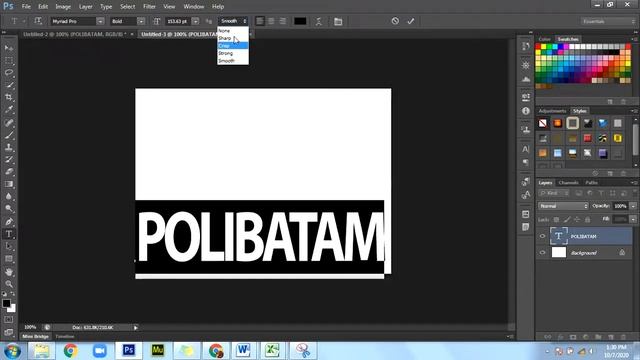The image size is (640, 360).
Task: Open layer filter Kind dropdown
Action: [x=554, y=193]
